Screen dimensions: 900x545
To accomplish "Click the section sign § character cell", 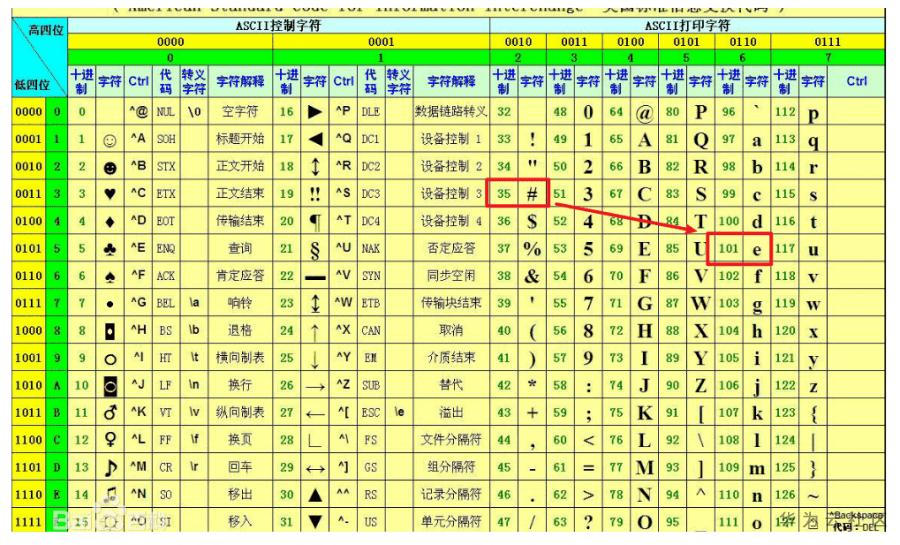I will pyautogui.click(x=315, y=248).
